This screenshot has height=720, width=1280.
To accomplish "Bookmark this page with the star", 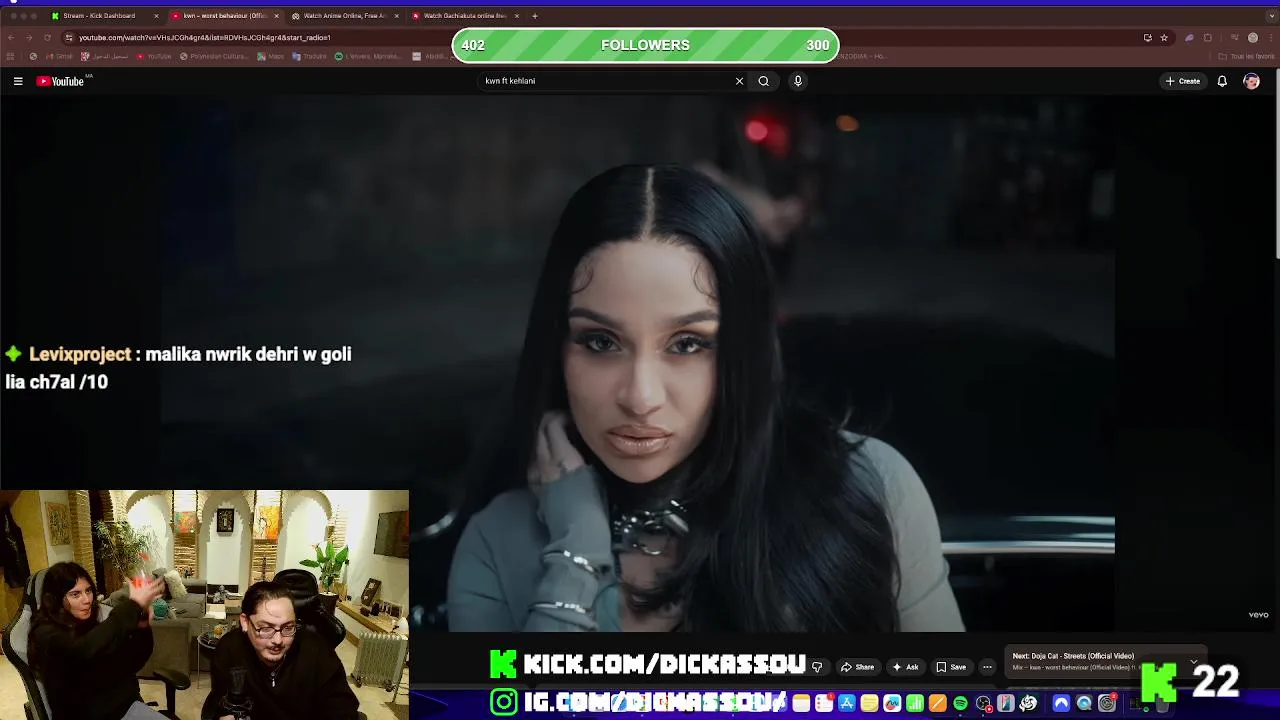I will tap(1164, 38).
